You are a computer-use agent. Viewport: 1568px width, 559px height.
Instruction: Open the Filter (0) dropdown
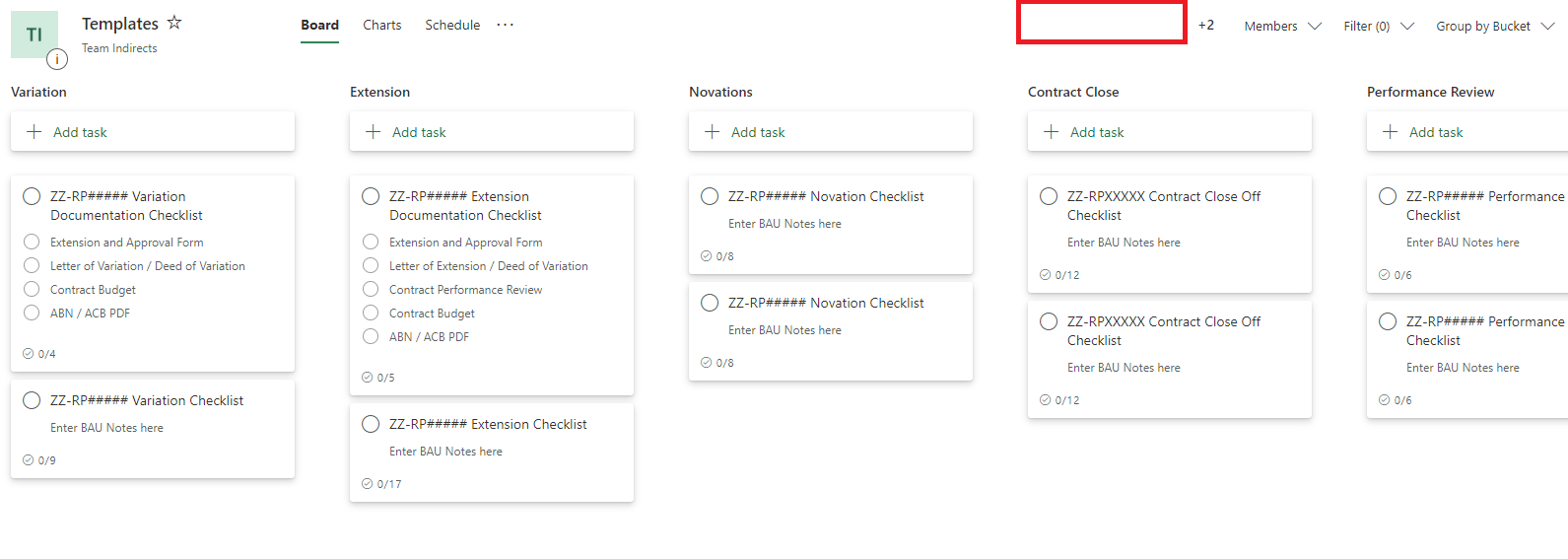pyautogui.click(x=1379, y=27)
